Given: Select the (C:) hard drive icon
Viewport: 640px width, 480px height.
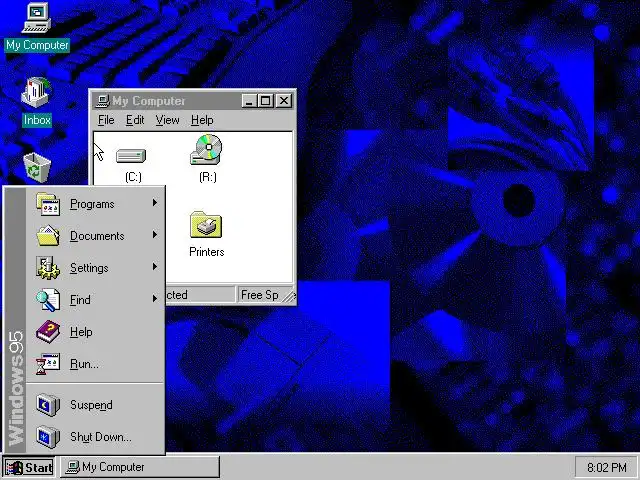Looking at the screenshot, I should 131,156.
